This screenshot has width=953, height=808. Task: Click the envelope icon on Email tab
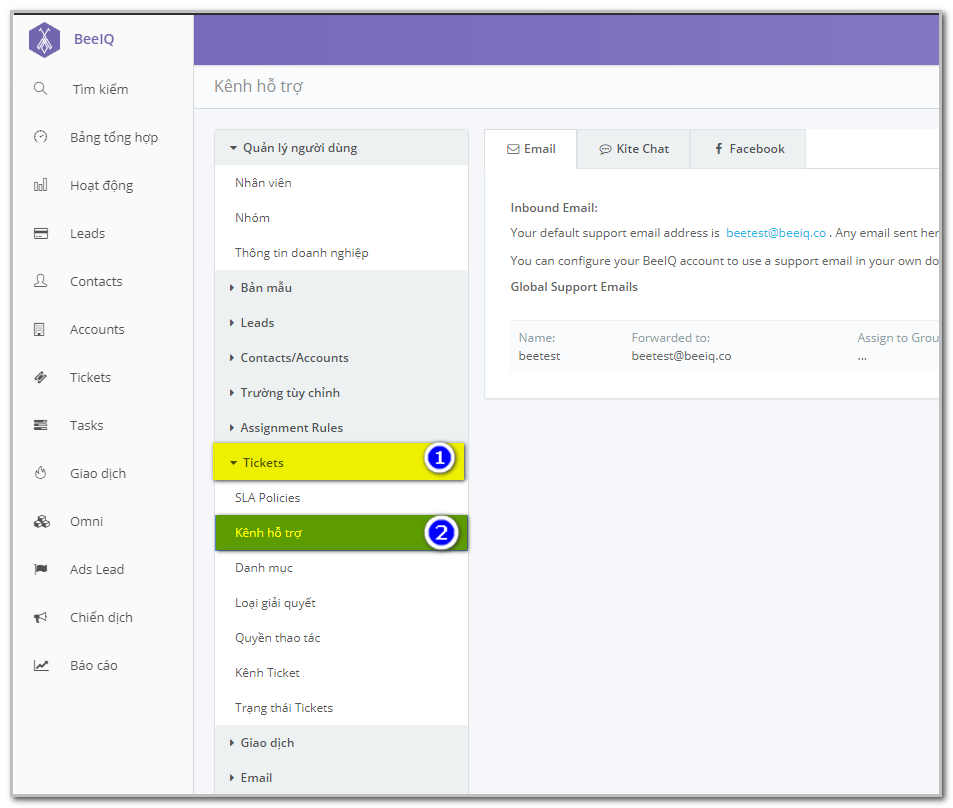coord(514,149)
